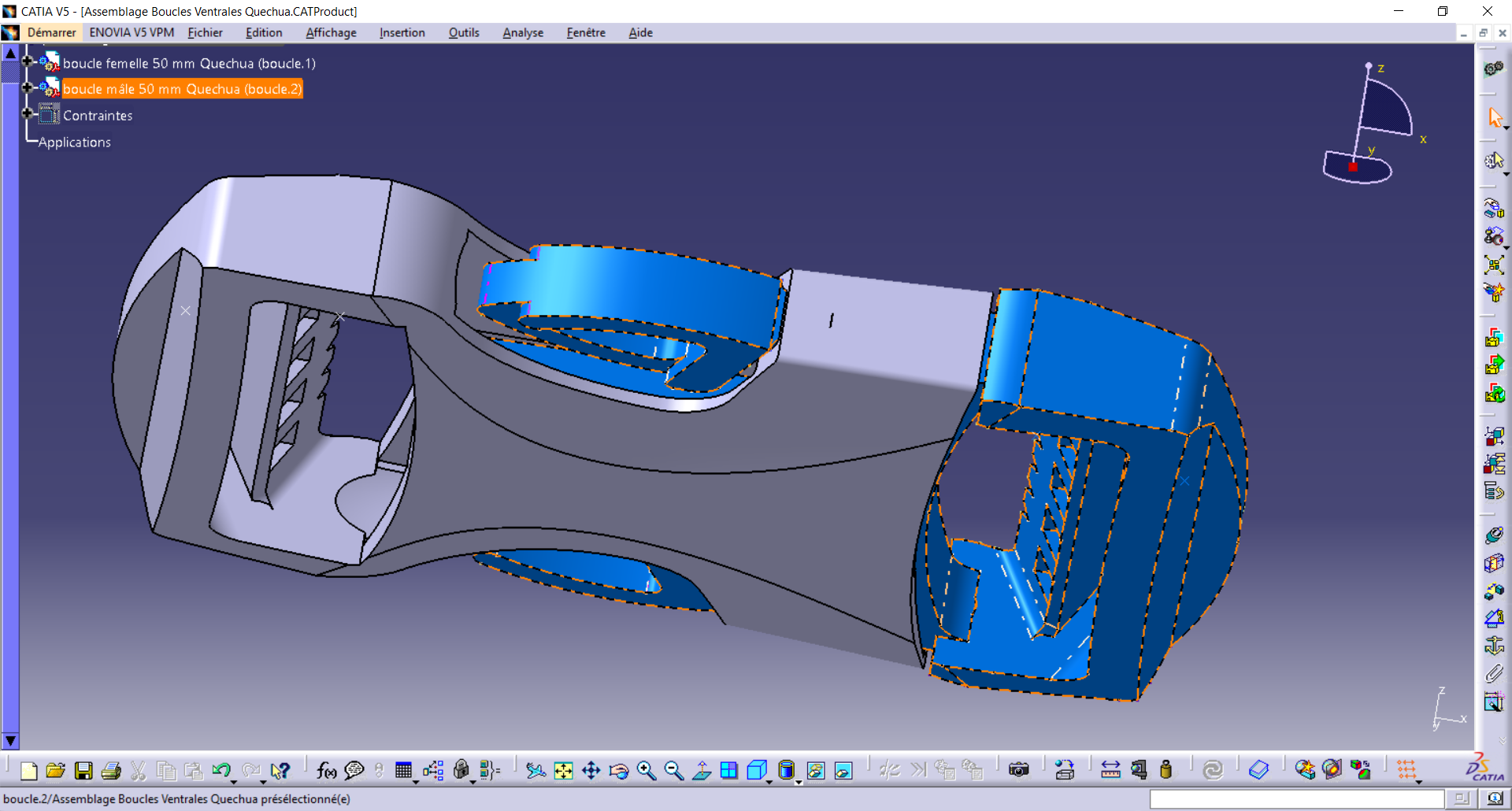Open the Formula f(x) tool

click(x=326, y=771)
